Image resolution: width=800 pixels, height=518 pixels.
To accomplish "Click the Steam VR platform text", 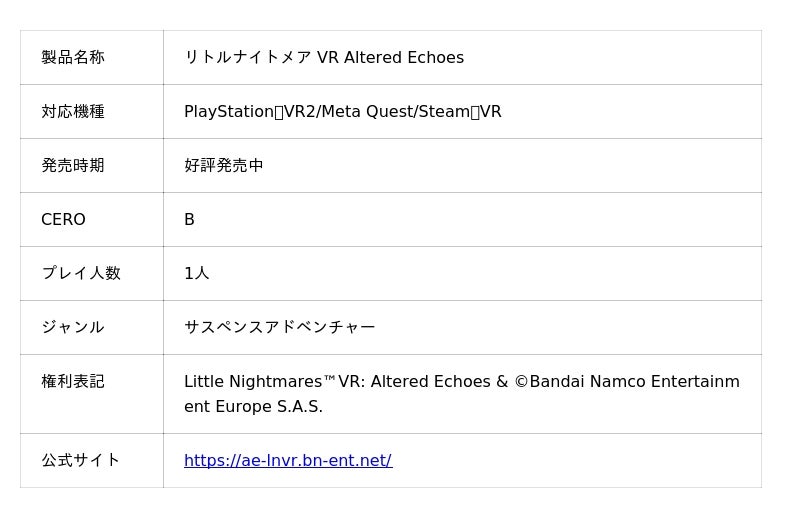I will [x=461, y=111].
